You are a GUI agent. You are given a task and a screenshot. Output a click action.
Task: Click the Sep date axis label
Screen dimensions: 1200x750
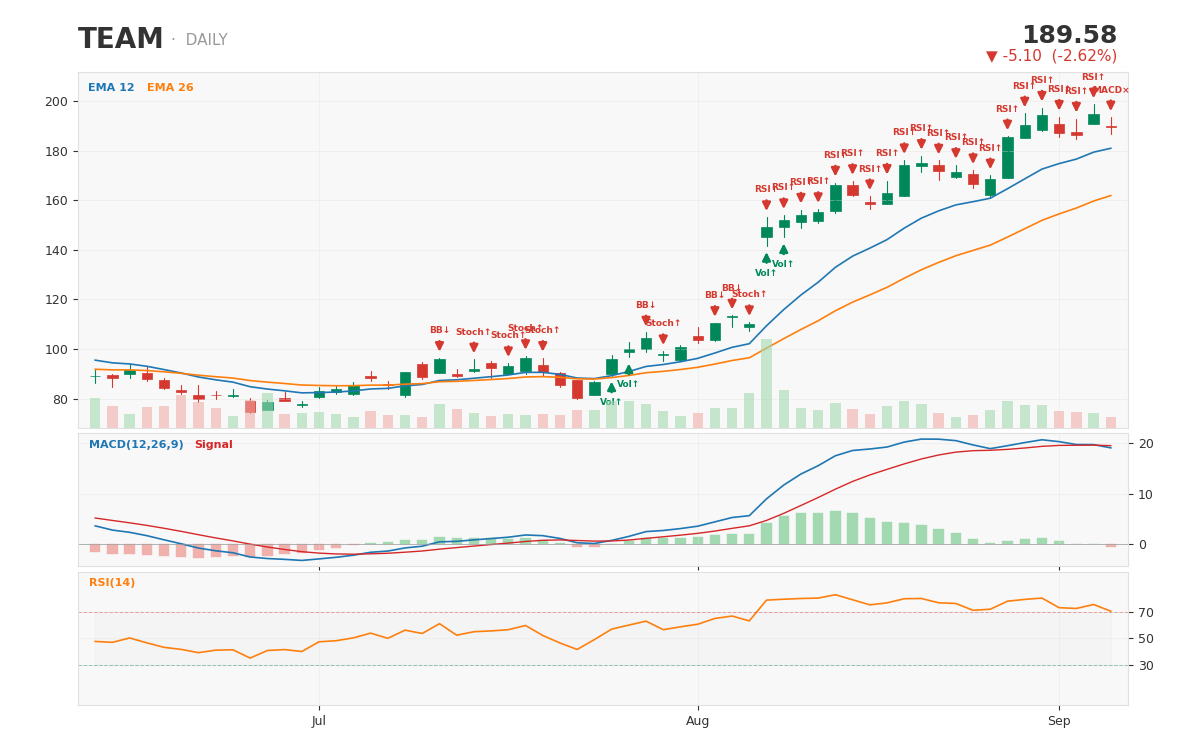coord(1059,721)
